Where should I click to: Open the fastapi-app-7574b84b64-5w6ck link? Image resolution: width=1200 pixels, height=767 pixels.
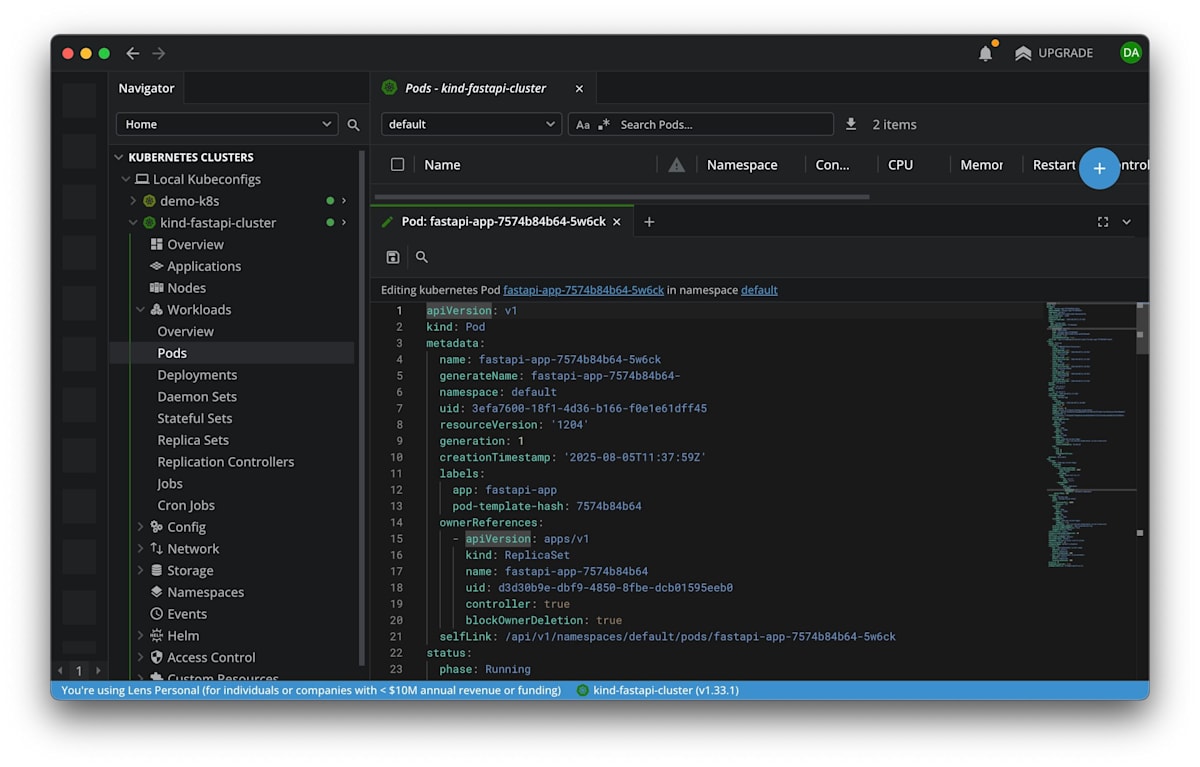point(583,290)
